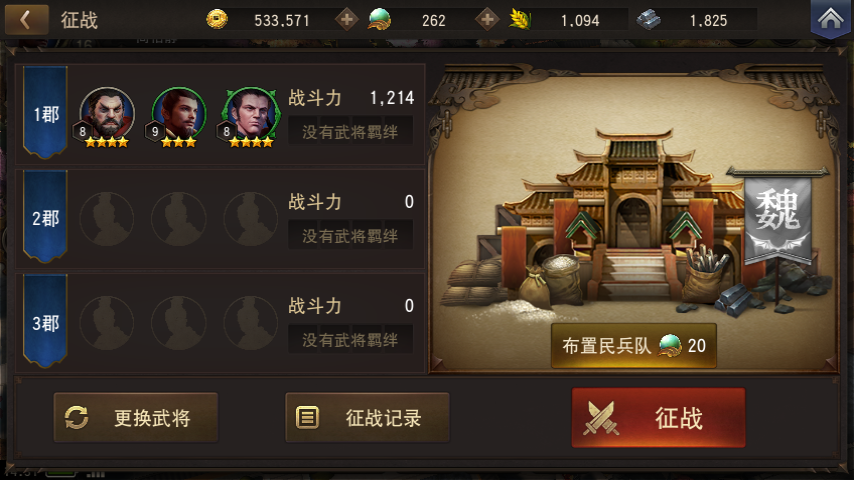The width and height of the screenshot is (854, 480).
Task: Tap the grain resource icon
Action: pos(520,20)
